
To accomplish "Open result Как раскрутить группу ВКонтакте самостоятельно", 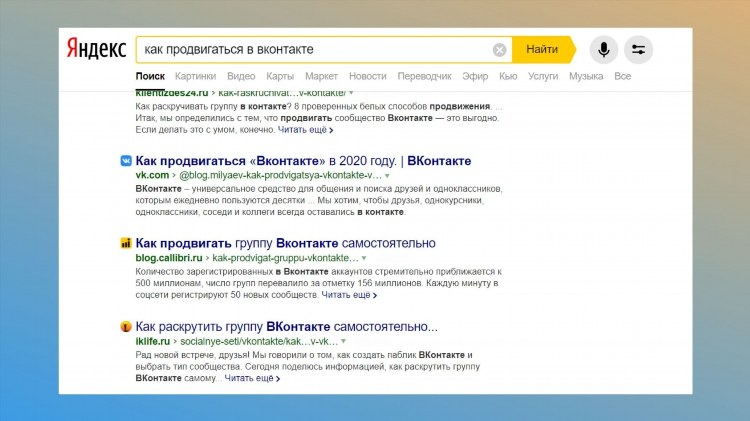I will [x=287, y=327].
